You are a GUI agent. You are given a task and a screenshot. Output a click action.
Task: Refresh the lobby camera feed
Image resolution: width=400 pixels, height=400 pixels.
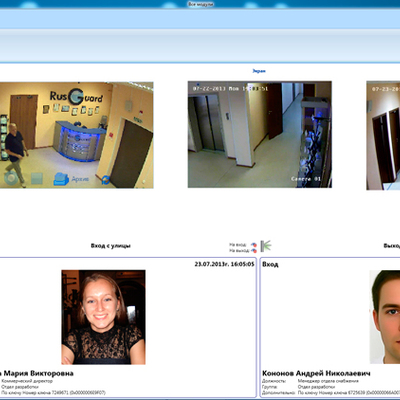[x=106, y=180]
